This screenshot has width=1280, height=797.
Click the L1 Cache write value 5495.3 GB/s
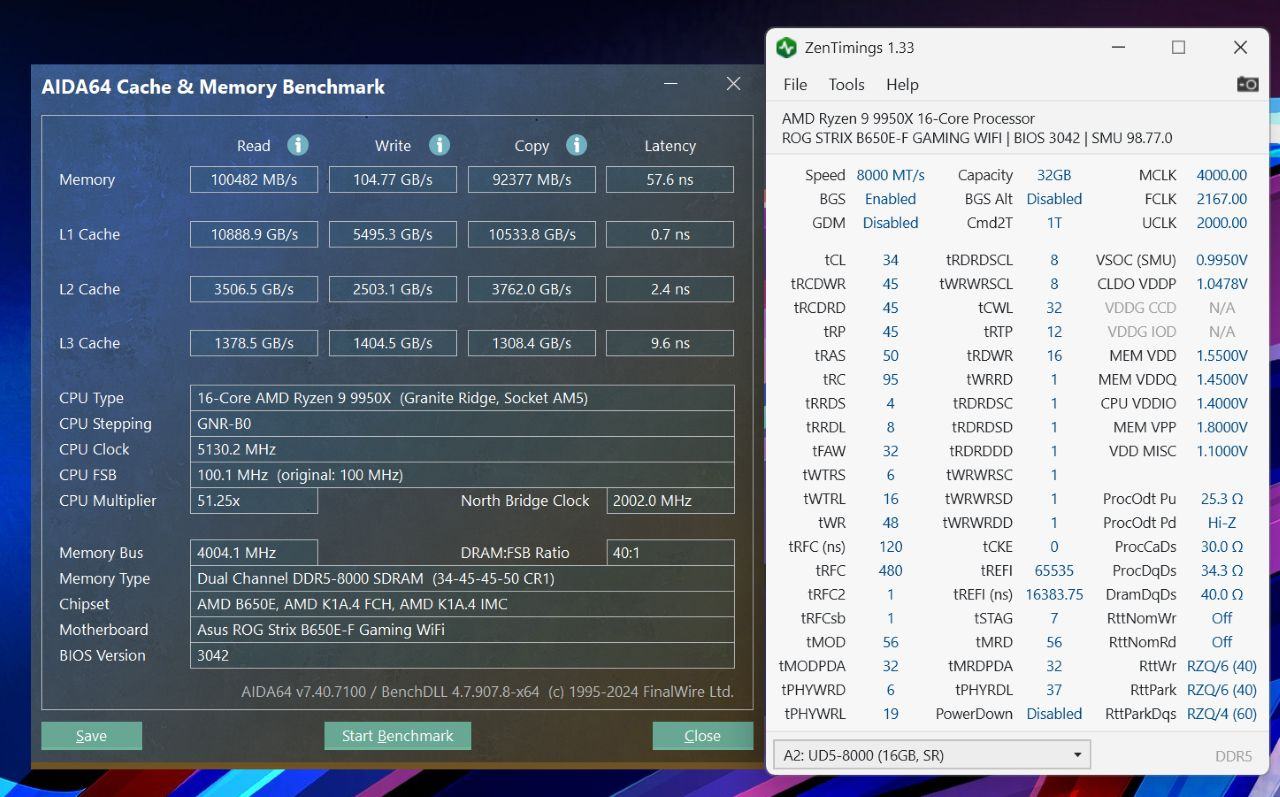(393, 235)
